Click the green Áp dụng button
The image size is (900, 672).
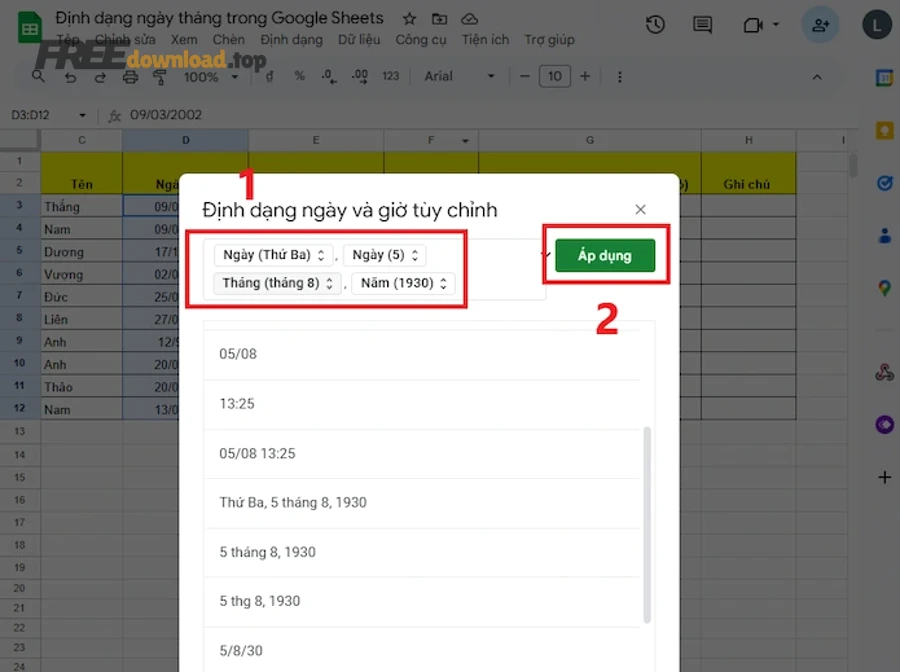point(605,255)
